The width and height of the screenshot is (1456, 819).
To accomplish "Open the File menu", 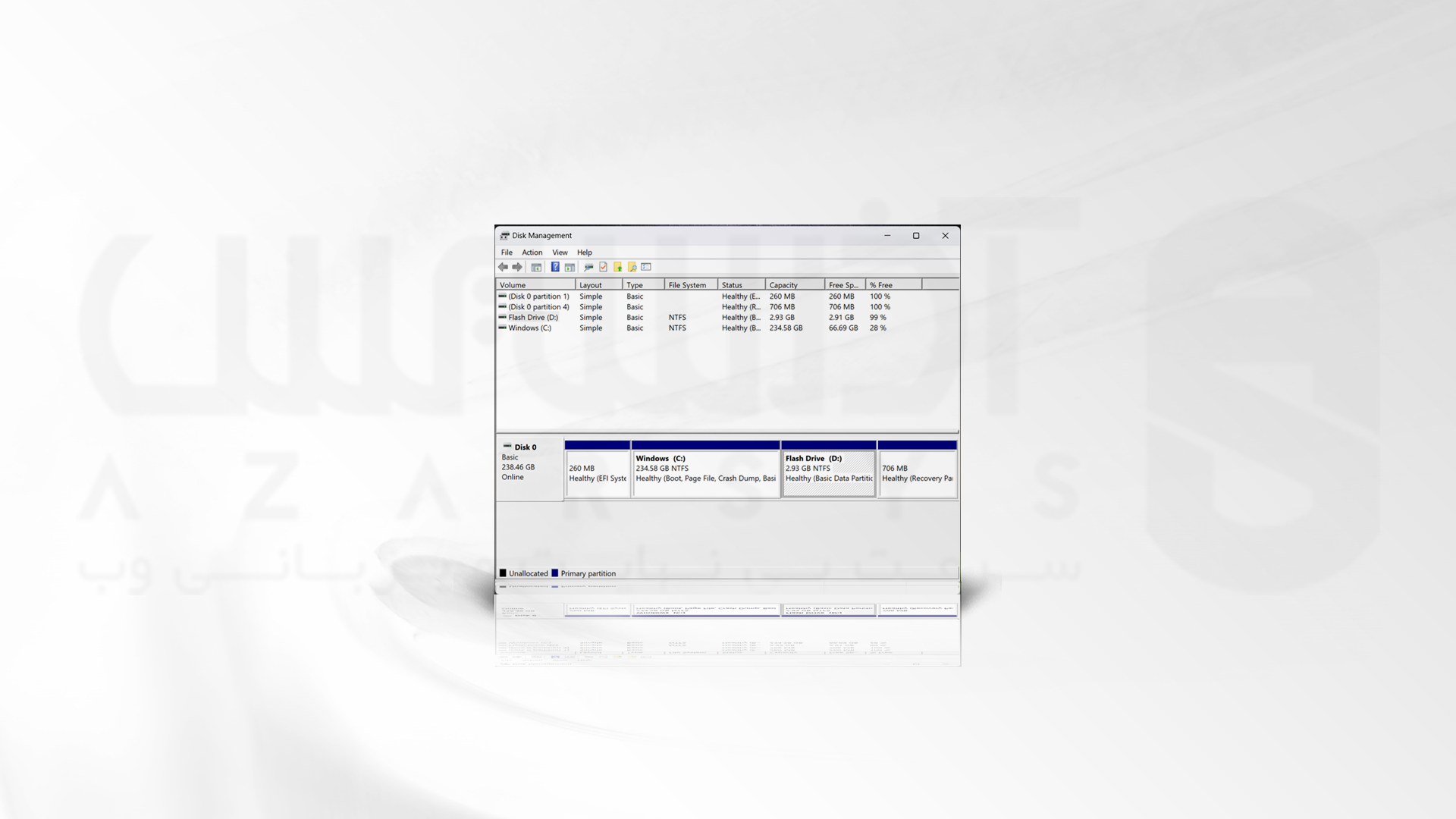I will coord(507,253).
